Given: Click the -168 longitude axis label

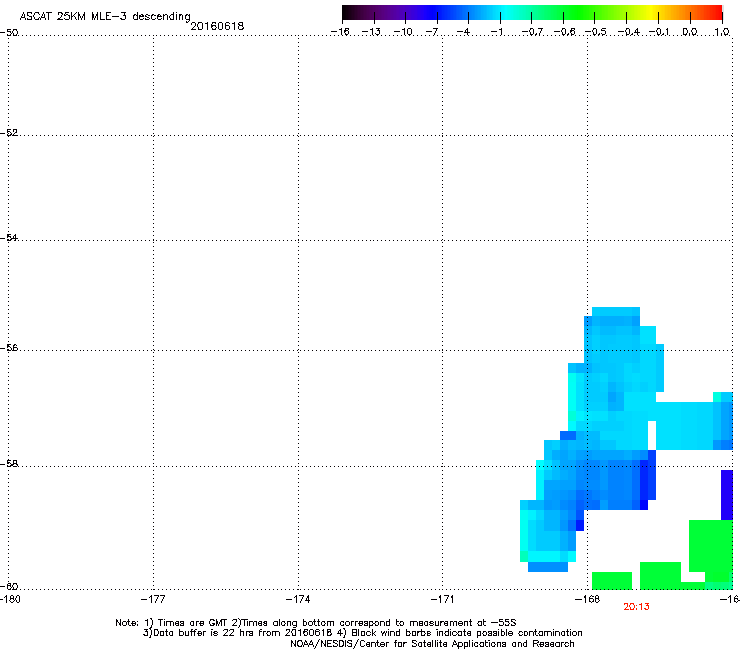Looking at the screenshot, I should (588, 599).
